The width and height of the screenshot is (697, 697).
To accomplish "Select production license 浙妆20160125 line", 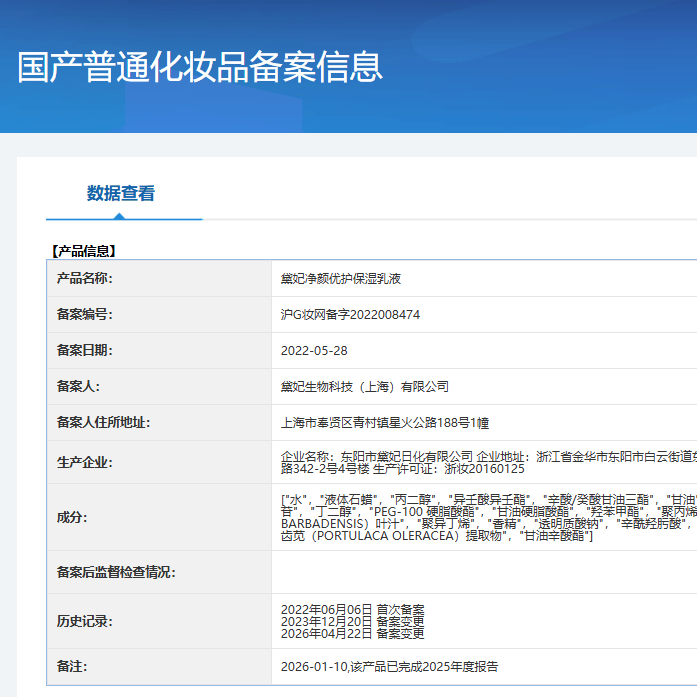I will (403, 469).
